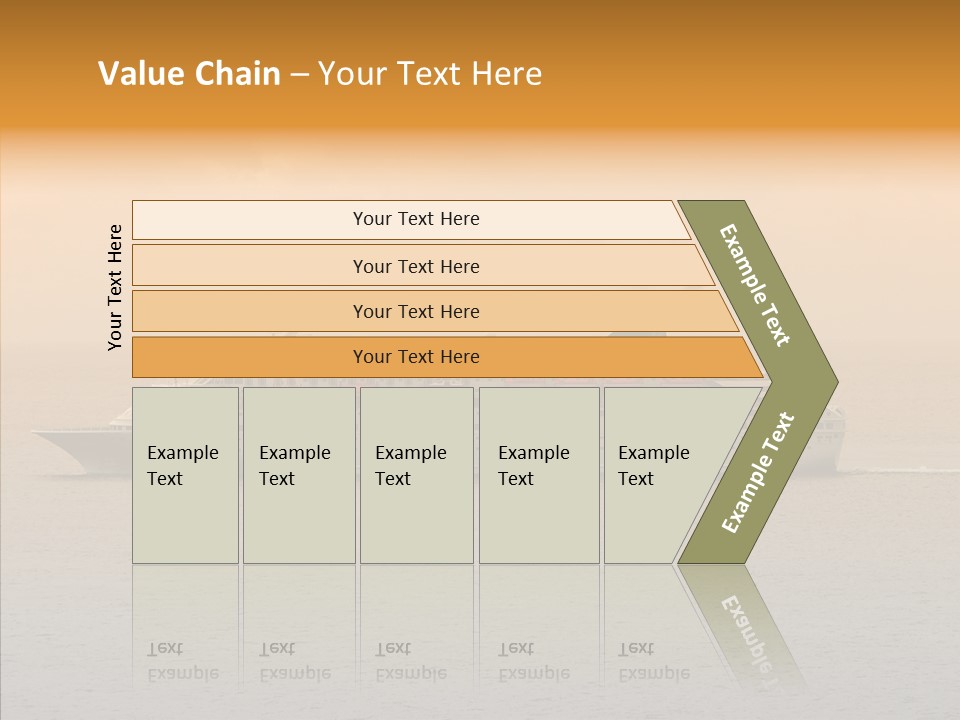Click the slide title 'Value Chain – Your Text Here'
This screenshot has height=720, width=960.
pos(320,73)
